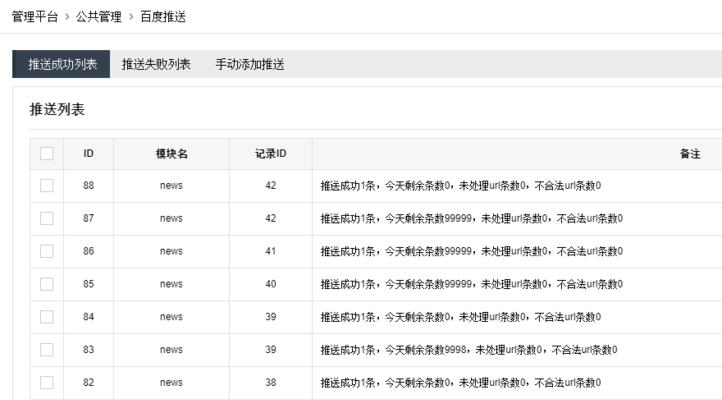Click the remark text in row 87

(472, 219)
